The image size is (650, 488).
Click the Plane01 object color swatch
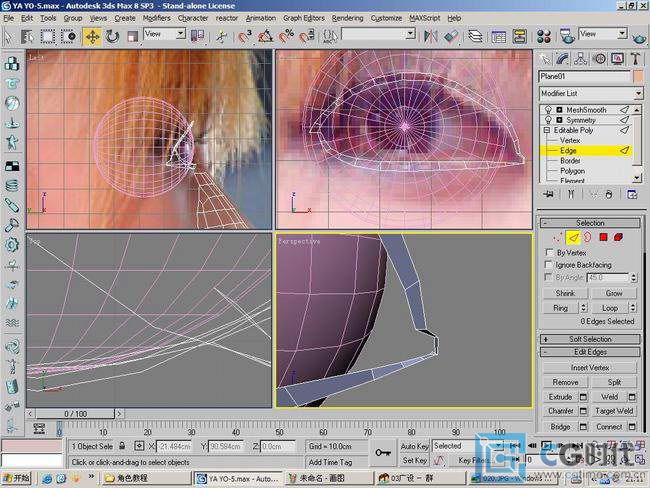click(638, 76)
